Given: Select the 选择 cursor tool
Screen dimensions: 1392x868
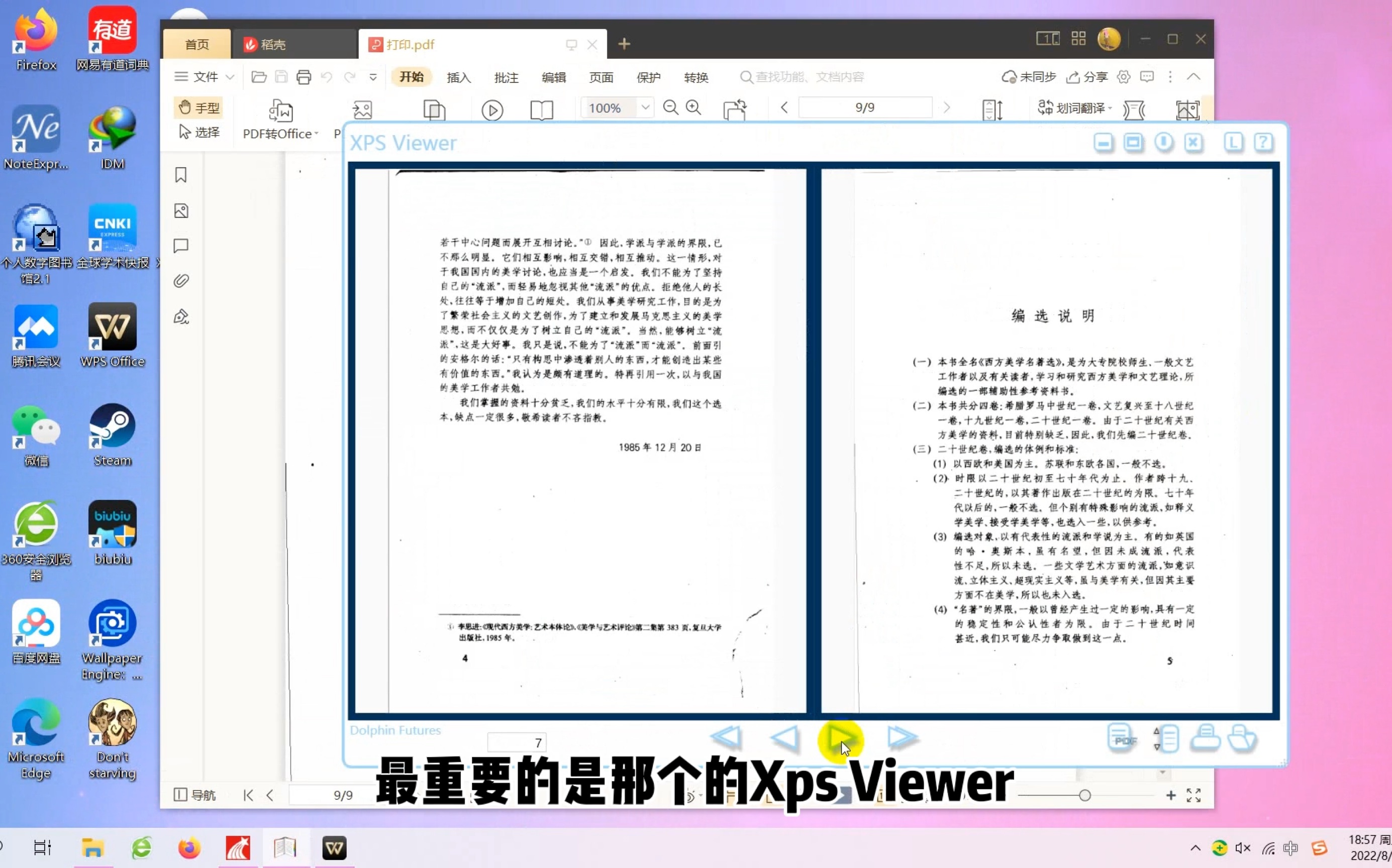Looking at the screenshot, I should [x=198, y=132].
